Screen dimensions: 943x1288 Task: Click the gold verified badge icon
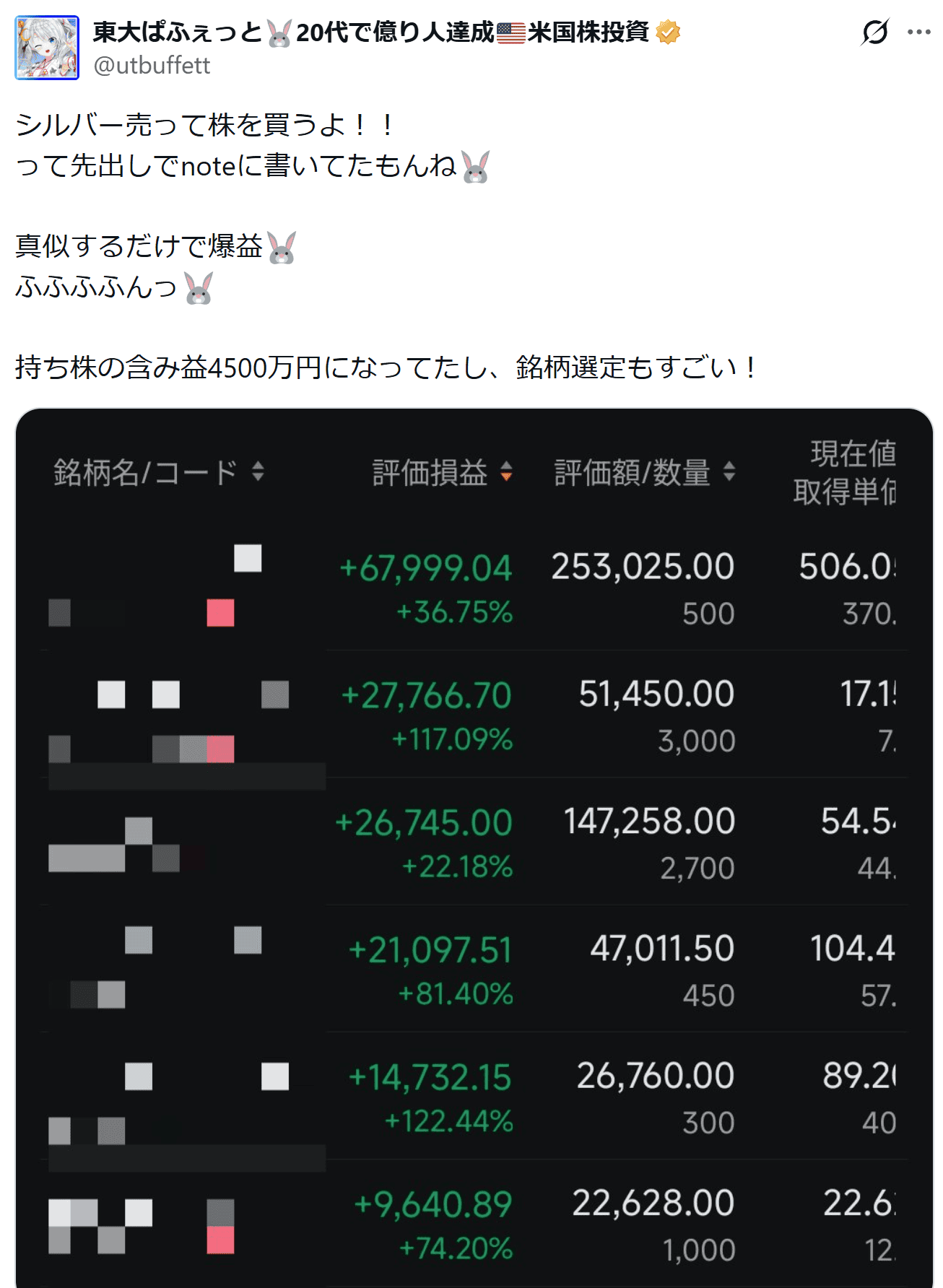(x=668, y=32)
